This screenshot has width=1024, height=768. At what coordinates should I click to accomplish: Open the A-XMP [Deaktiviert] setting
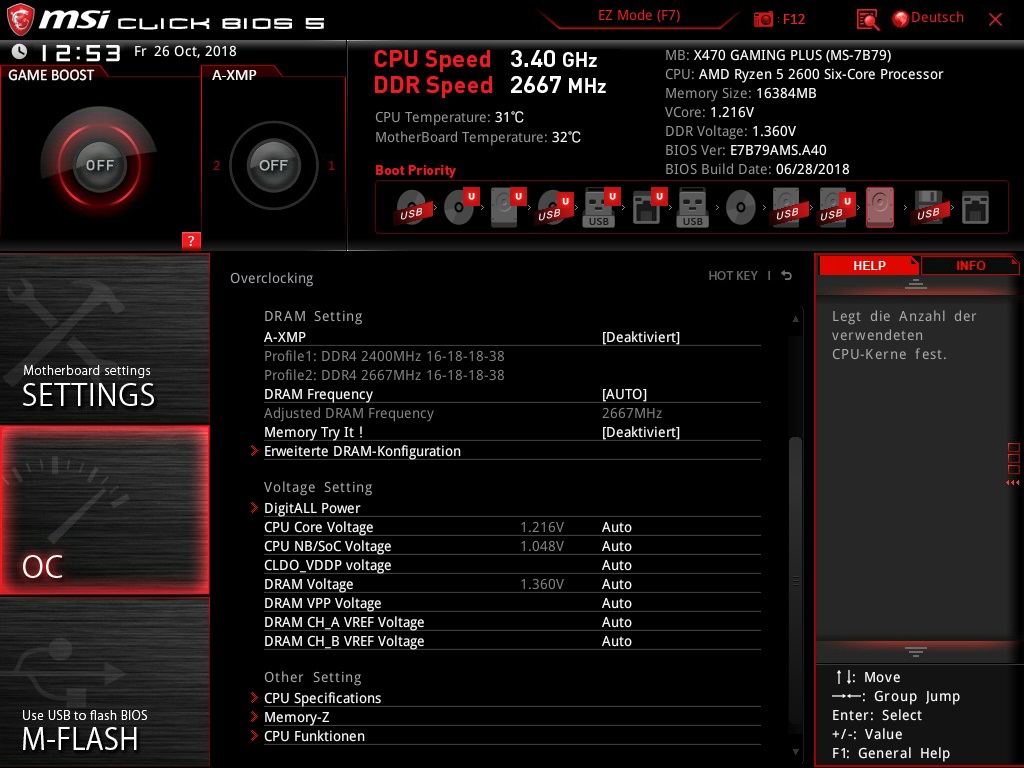tap(641, 337)
